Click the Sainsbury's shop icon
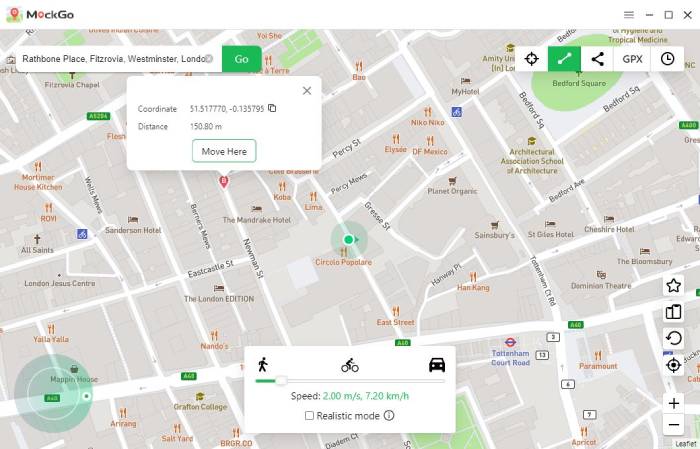700x449 pixels. [x=495, y=225]
